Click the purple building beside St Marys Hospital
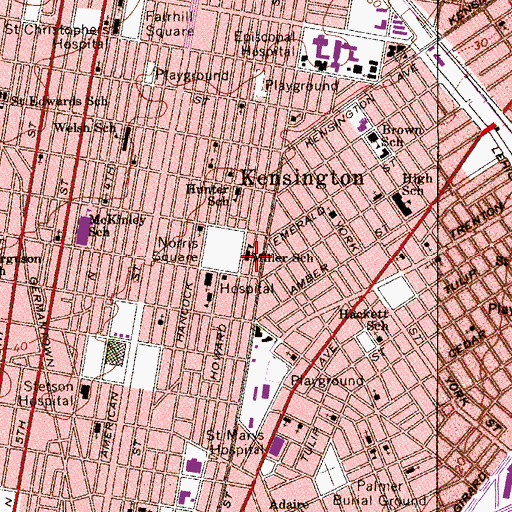This screenshot has height=512, width=512. click(276, 447)
